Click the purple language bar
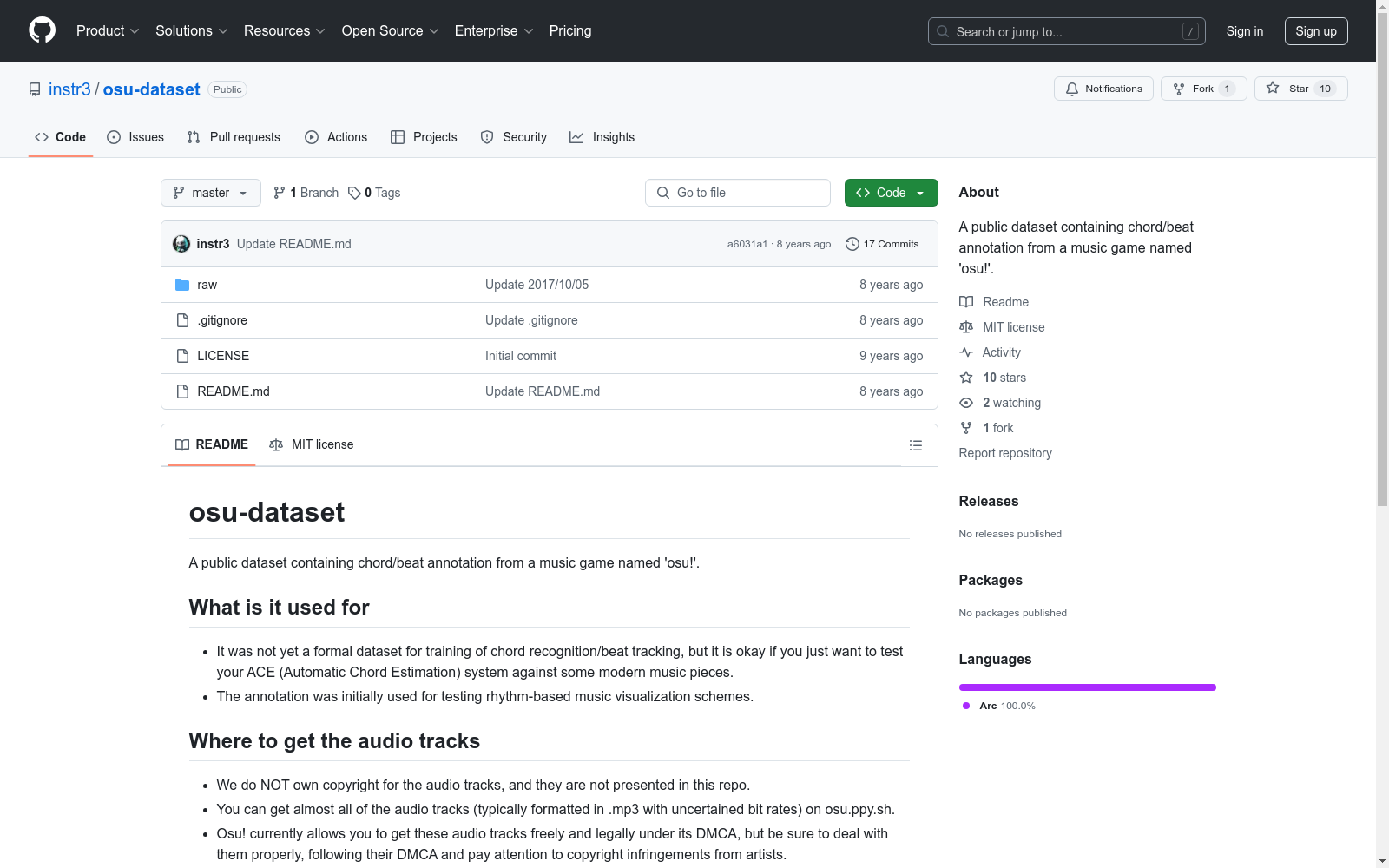Screen dimensions: 1389x868 coord(1088,687)
